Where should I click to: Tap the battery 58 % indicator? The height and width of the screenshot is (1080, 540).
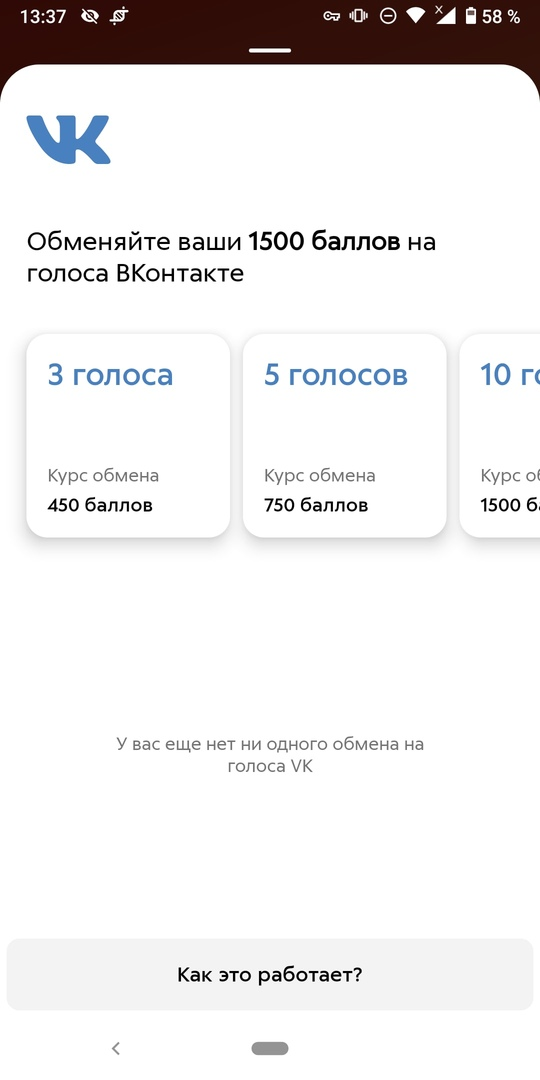point(492,17)
